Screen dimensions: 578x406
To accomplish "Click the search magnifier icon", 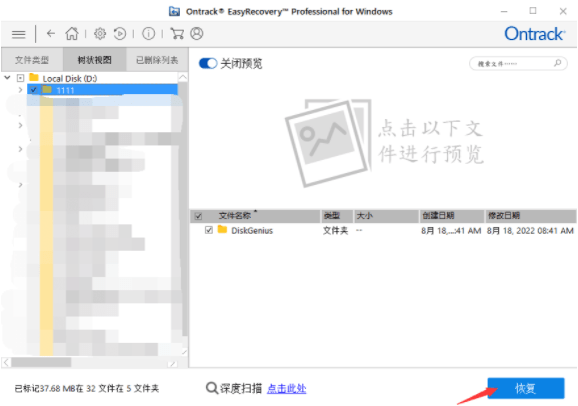I will pos(558,63).
